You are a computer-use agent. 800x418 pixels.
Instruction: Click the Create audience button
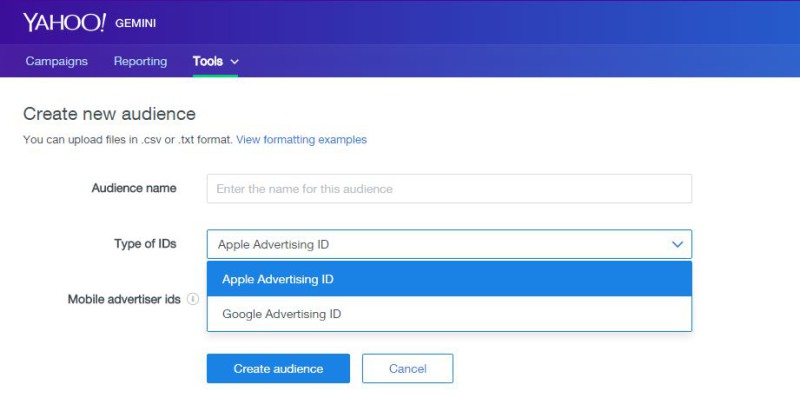278,368
